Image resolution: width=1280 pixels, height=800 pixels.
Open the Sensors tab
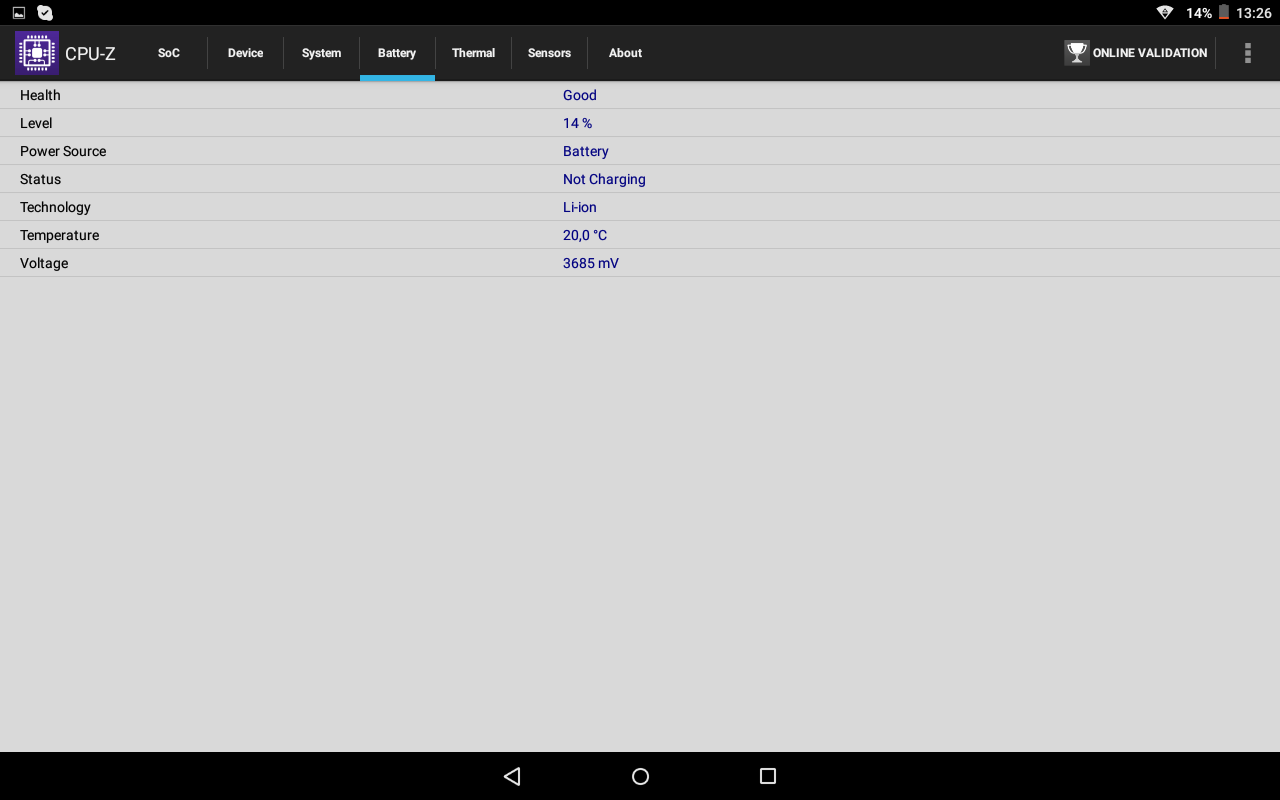click(x=549, y=53)
